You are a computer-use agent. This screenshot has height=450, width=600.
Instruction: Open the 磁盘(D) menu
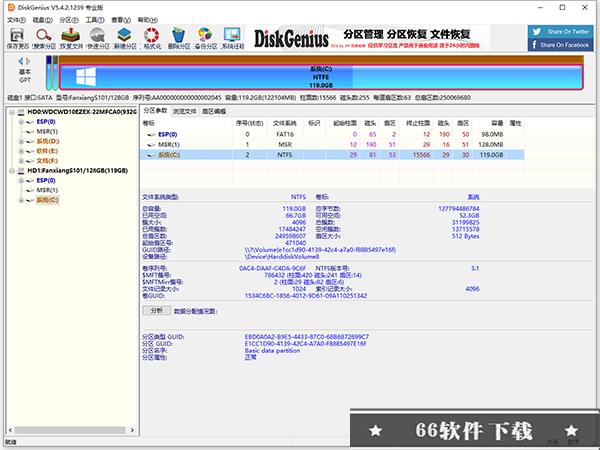pos(42,20)
